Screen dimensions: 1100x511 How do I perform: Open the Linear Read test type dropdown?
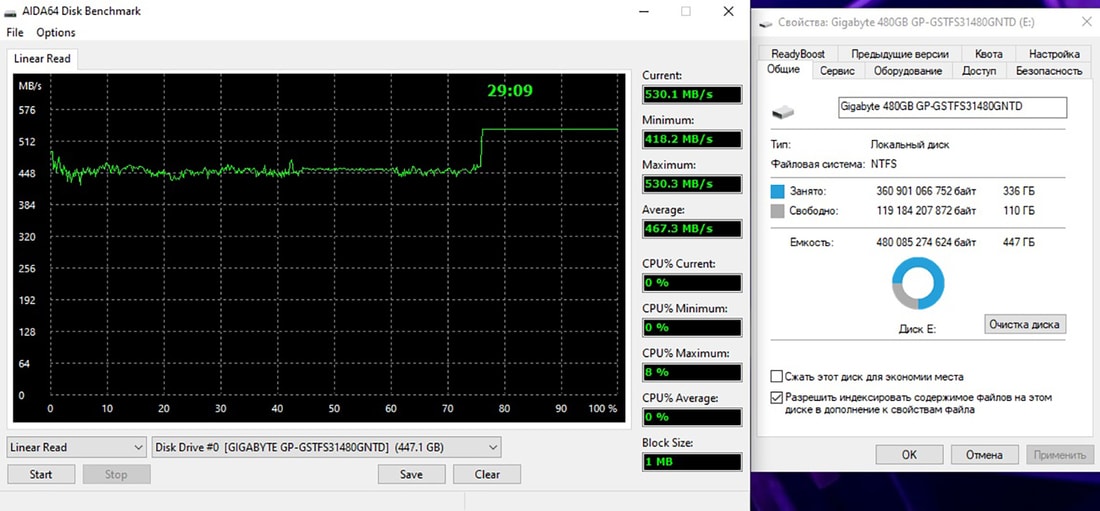[77, 447]
